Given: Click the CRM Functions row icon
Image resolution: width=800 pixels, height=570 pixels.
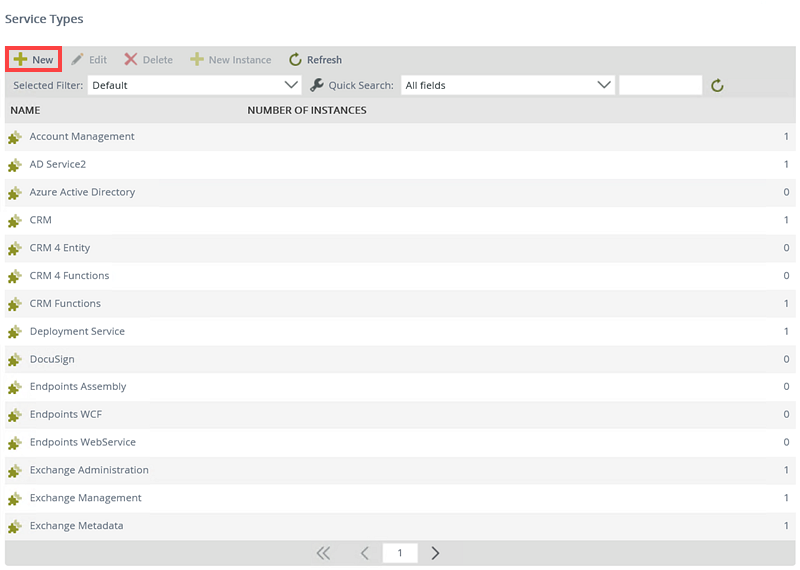Looking at the screenshot, I should click(15, 304).
